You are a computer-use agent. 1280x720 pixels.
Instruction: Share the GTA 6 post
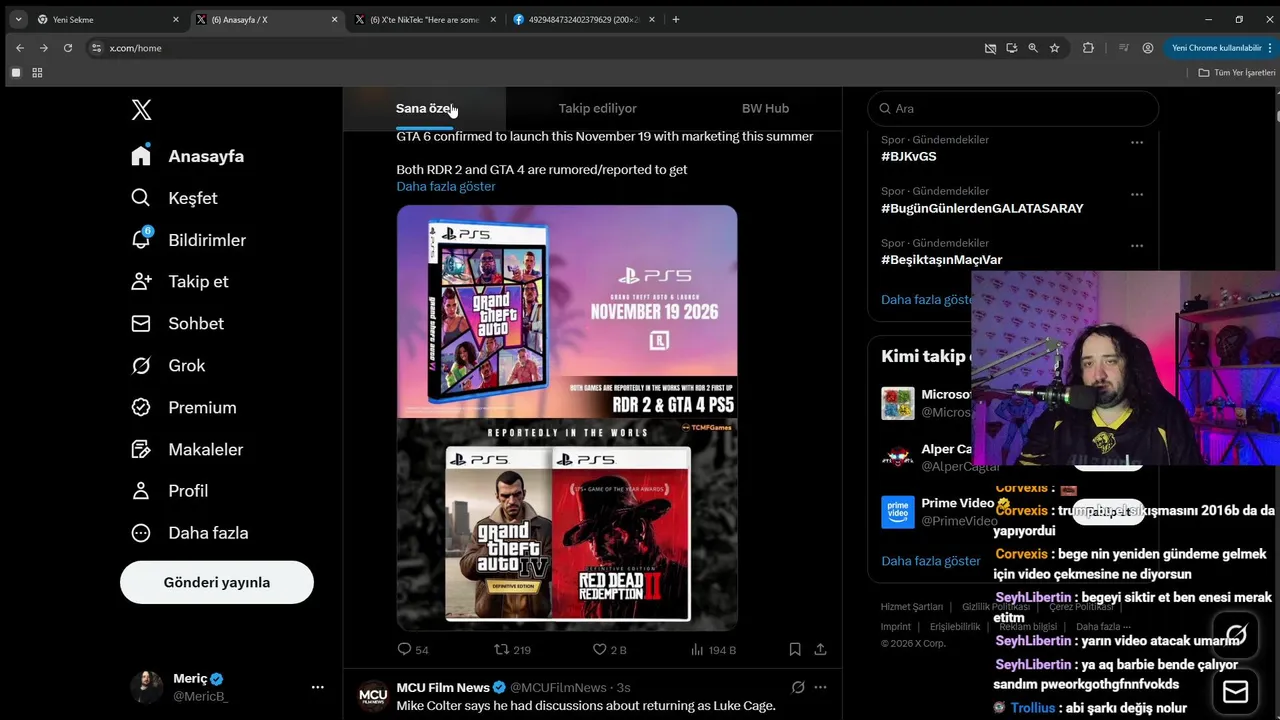[820, 649]
